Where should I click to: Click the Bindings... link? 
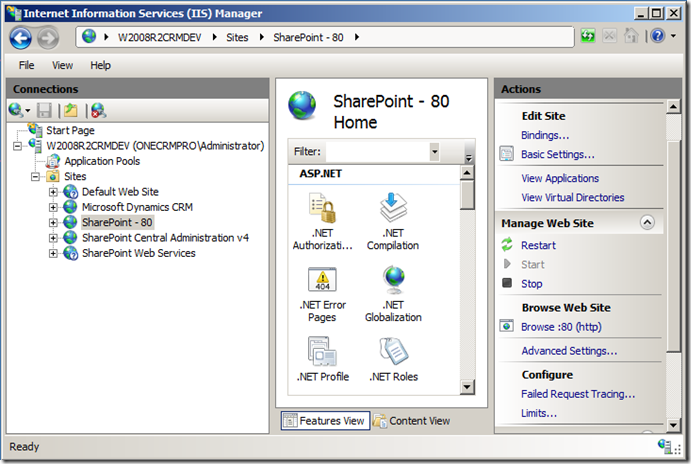click(x=545, y=135)
